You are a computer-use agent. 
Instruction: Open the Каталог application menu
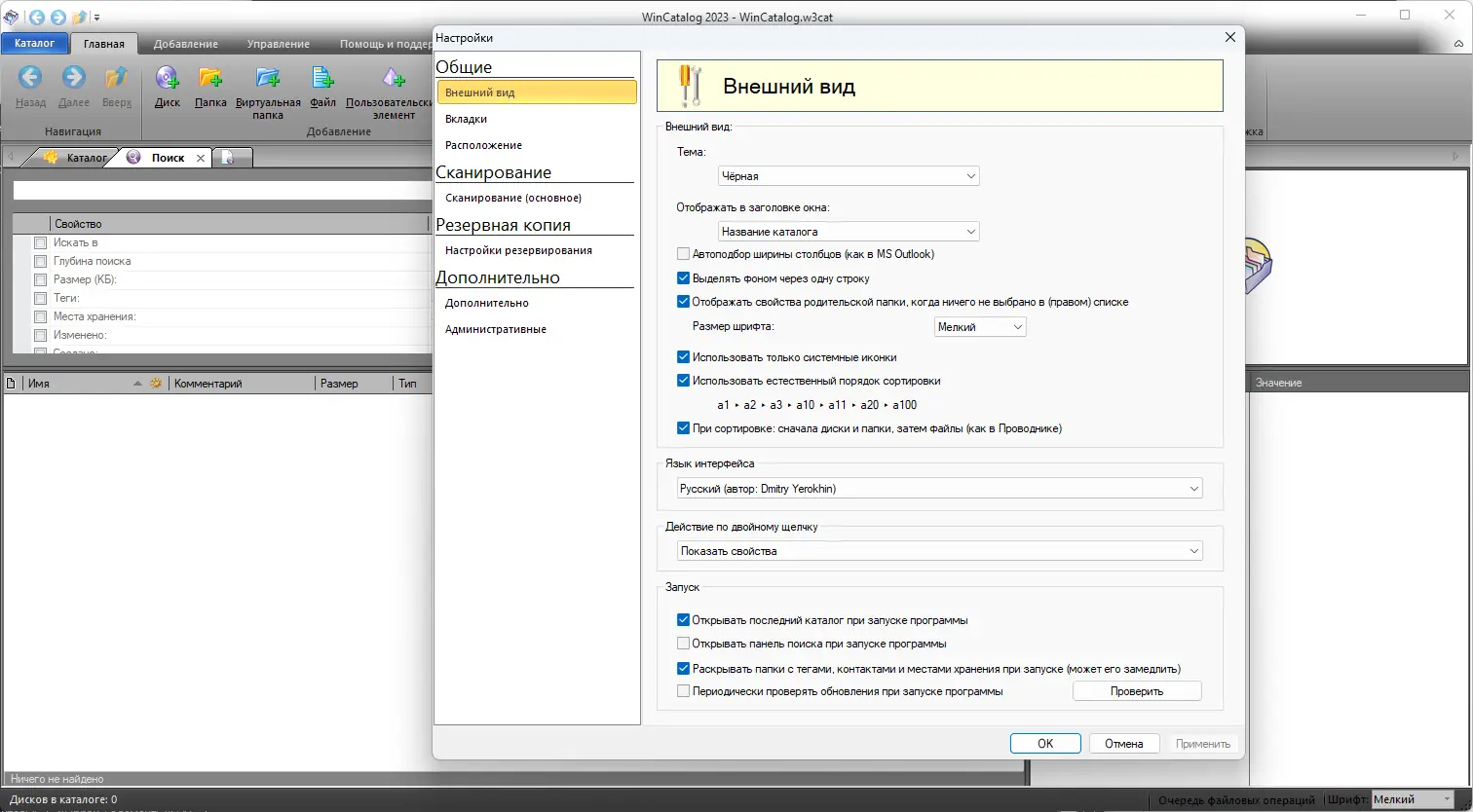coord(34,43)
